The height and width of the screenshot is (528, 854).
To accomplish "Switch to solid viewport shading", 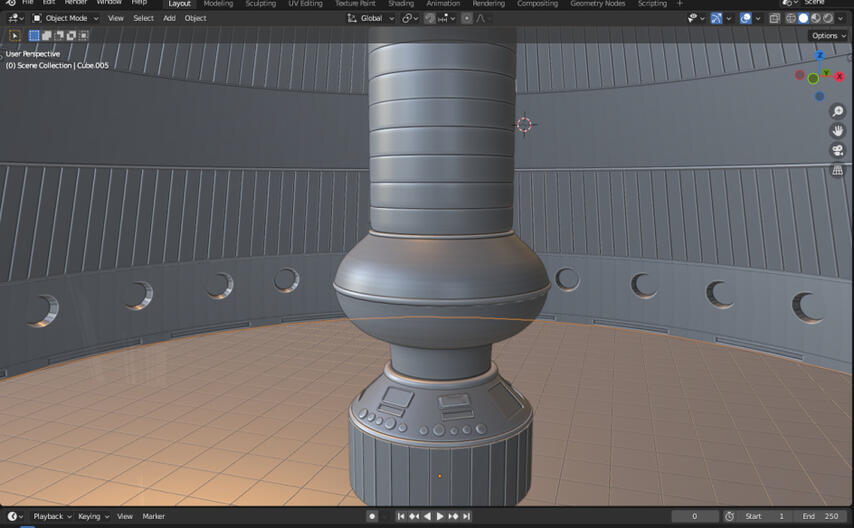I will (x=803, y=19).
